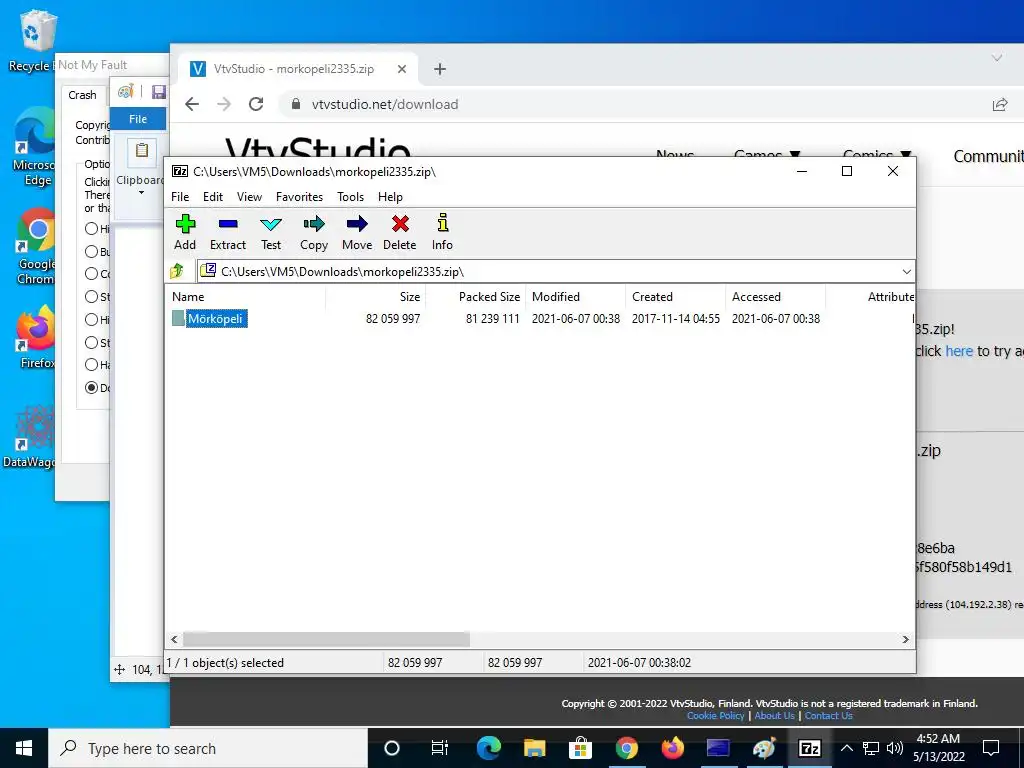Sort by the Accessed column header
This screenshot has width=1024, height=768.
coord(776,296)
